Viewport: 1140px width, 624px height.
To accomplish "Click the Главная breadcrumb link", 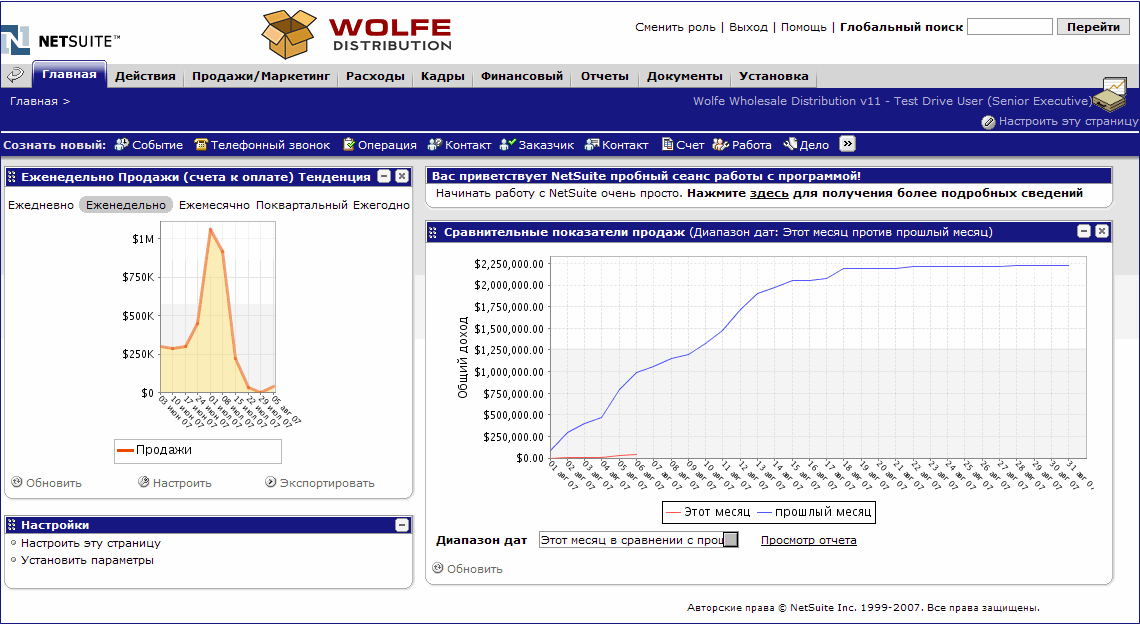I will pyautogui.click(x=33, y=101).
